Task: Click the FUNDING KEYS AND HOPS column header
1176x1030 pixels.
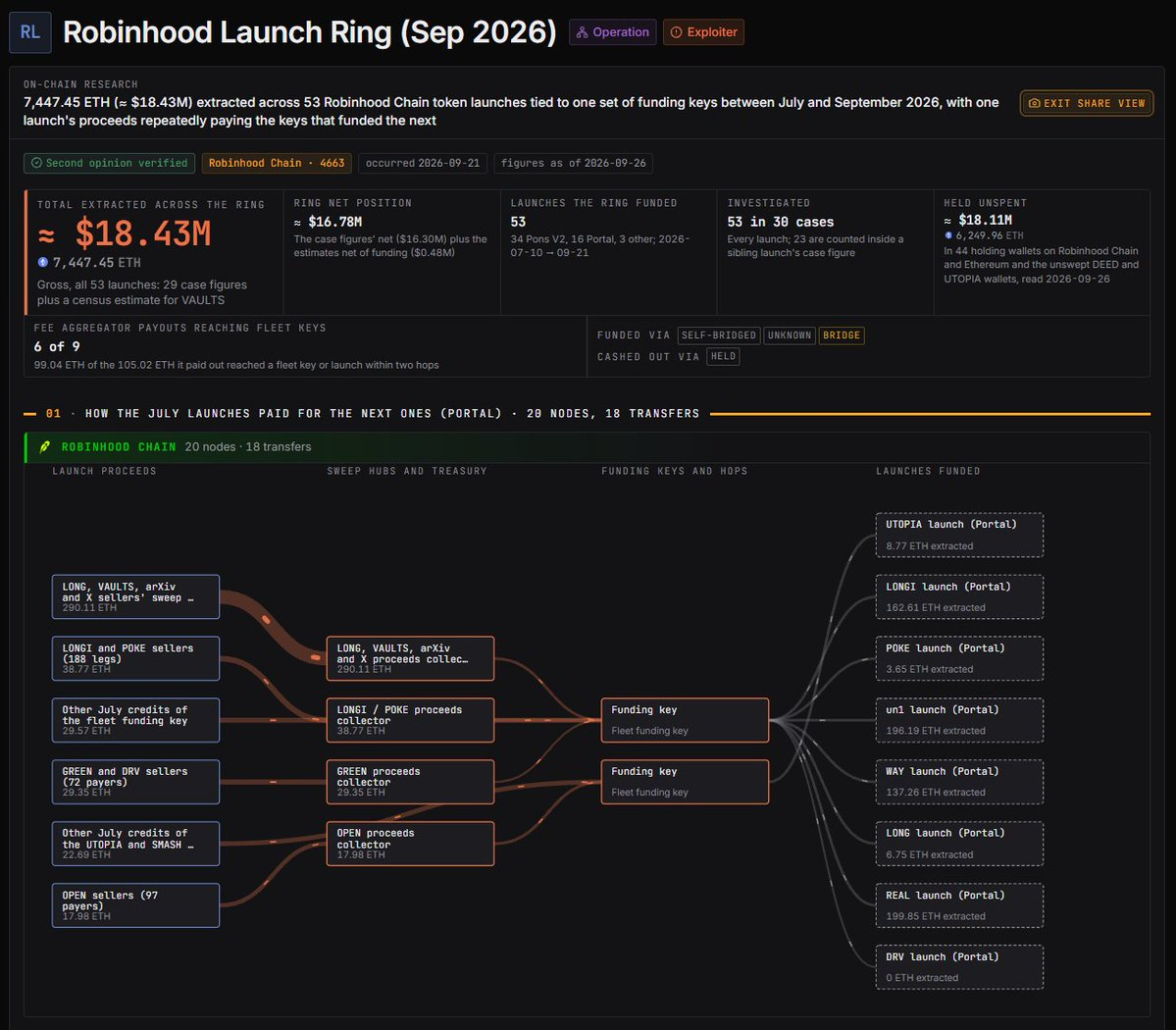Action: click(674, 471)
